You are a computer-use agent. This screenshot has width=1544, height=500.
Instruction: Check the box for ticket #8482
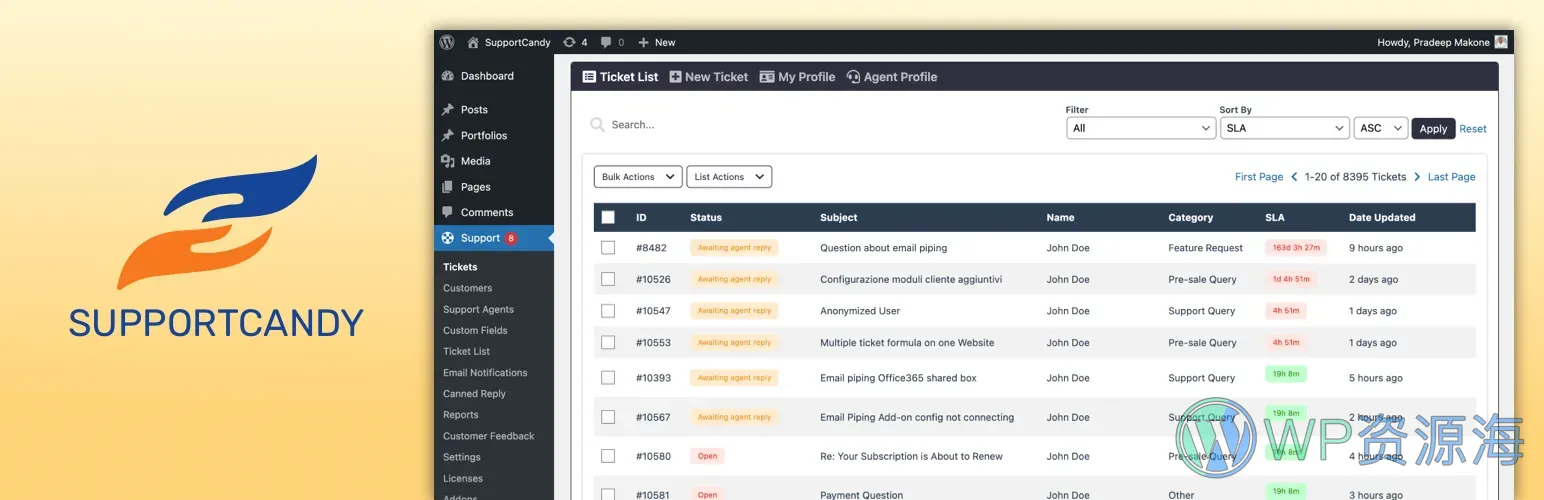point(608,248)
